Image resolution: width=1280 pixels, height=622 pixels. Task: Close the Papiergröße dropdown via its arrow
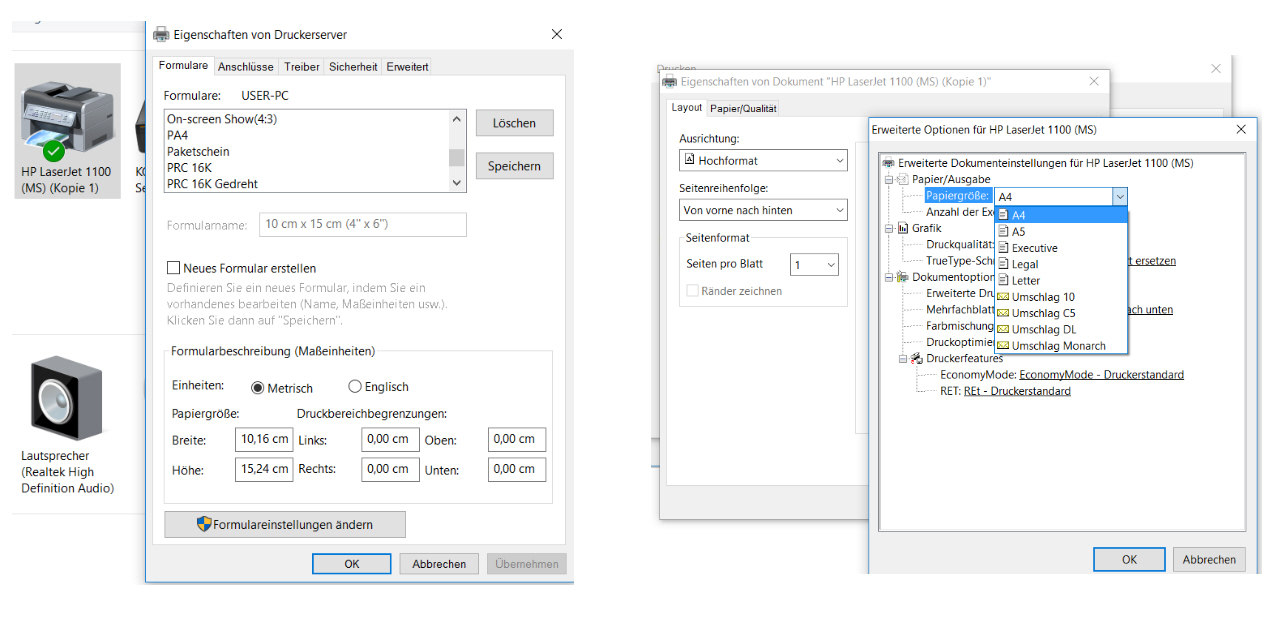pyautogui.click(x=1120, y=197)
